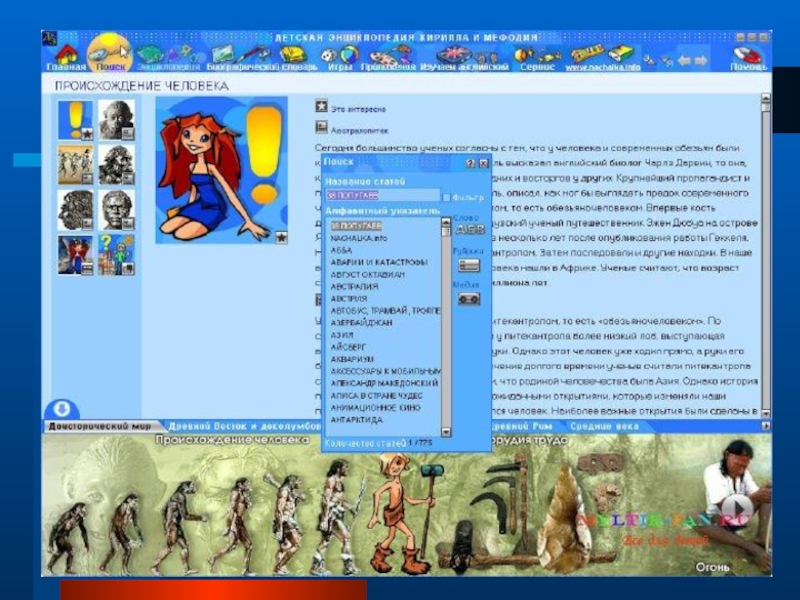Viewport: 800px width, 600px height.
Task: Switch to Доисторический мир tab
Action: click(100, 426)
